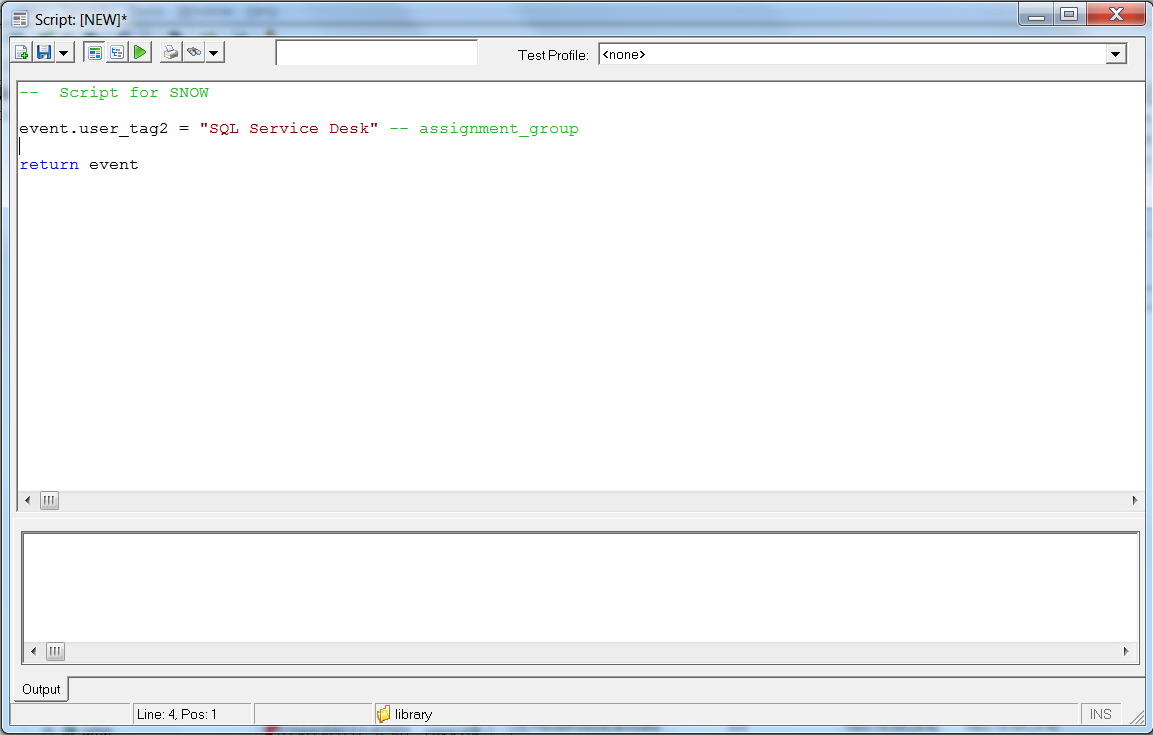The width and height of the screenshot is (1153, 735).
Task: Toggle the tree view toolbar icon
Action: point(117,51)
